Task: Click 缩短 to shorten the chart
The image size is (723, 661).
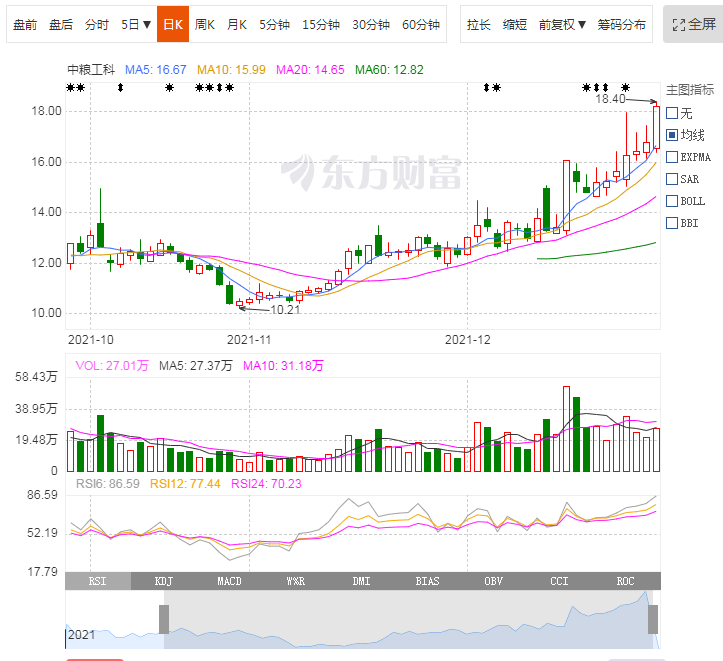Action: 515,24
